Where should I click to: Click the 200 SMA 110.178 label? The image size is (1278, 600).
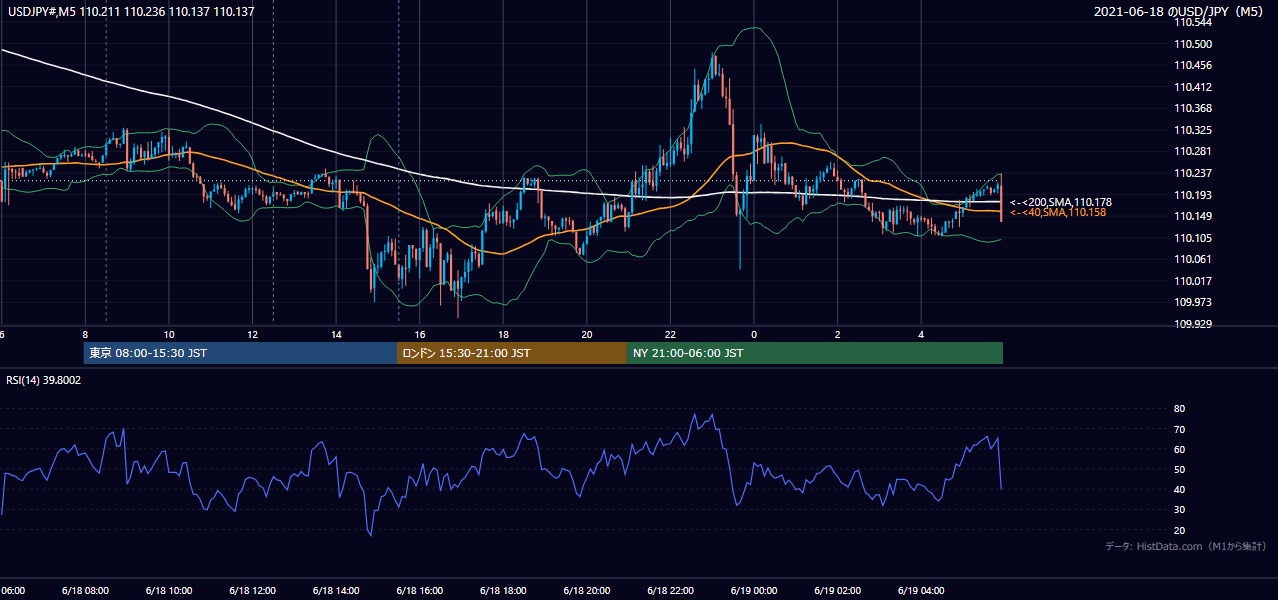1060,202
